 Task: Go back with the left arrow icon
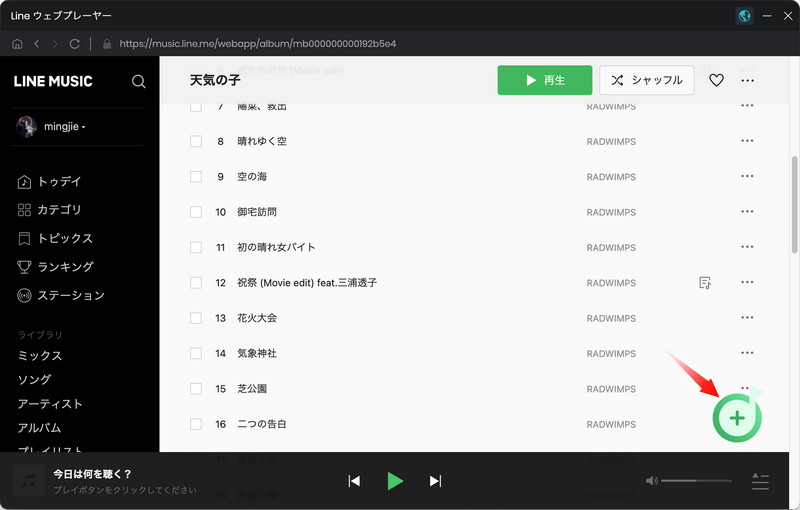pyautogui.click(x=37, y=44)
